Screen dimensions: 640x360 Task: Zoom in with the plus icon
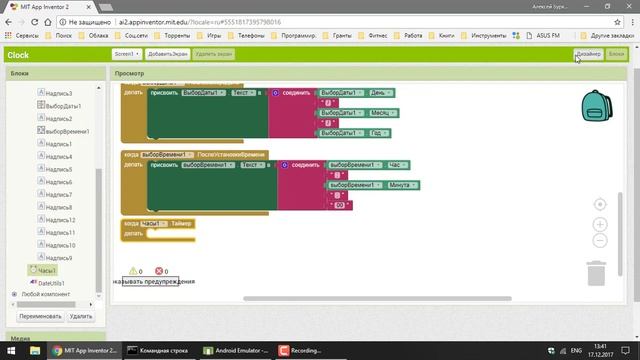tap(600, 224)
